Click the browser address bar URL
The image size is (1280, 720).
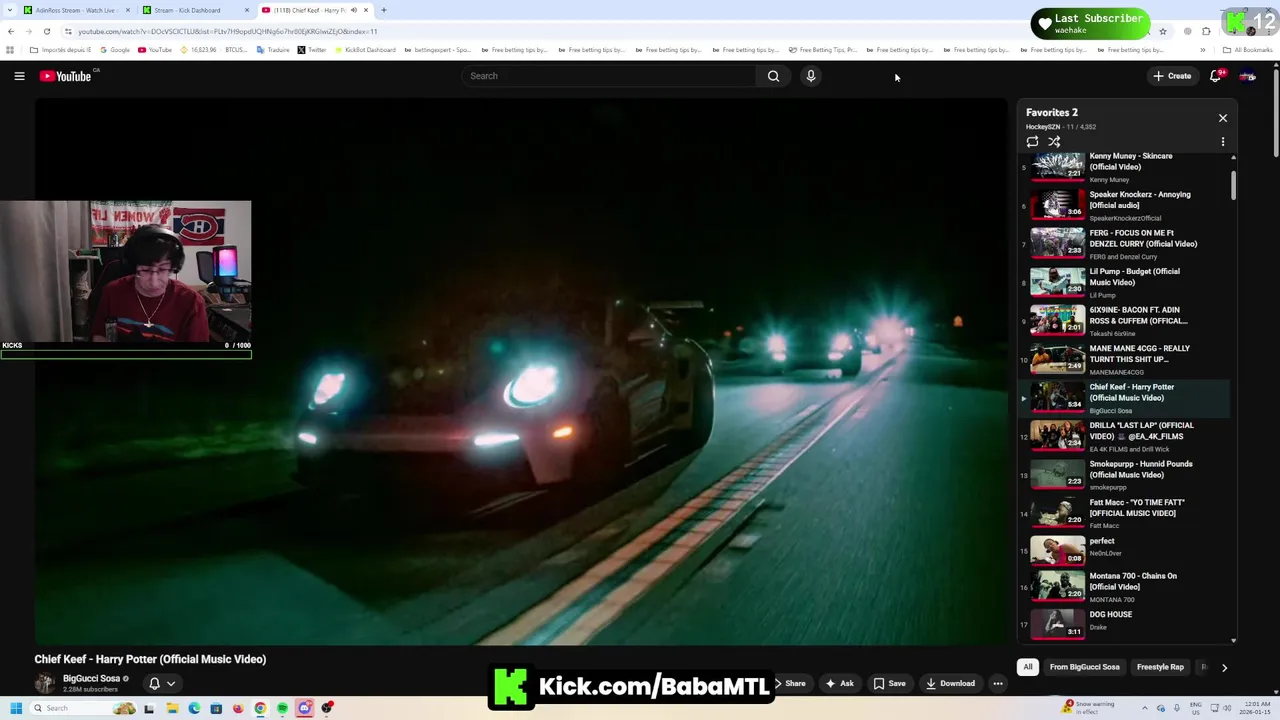tap(228, 31)
